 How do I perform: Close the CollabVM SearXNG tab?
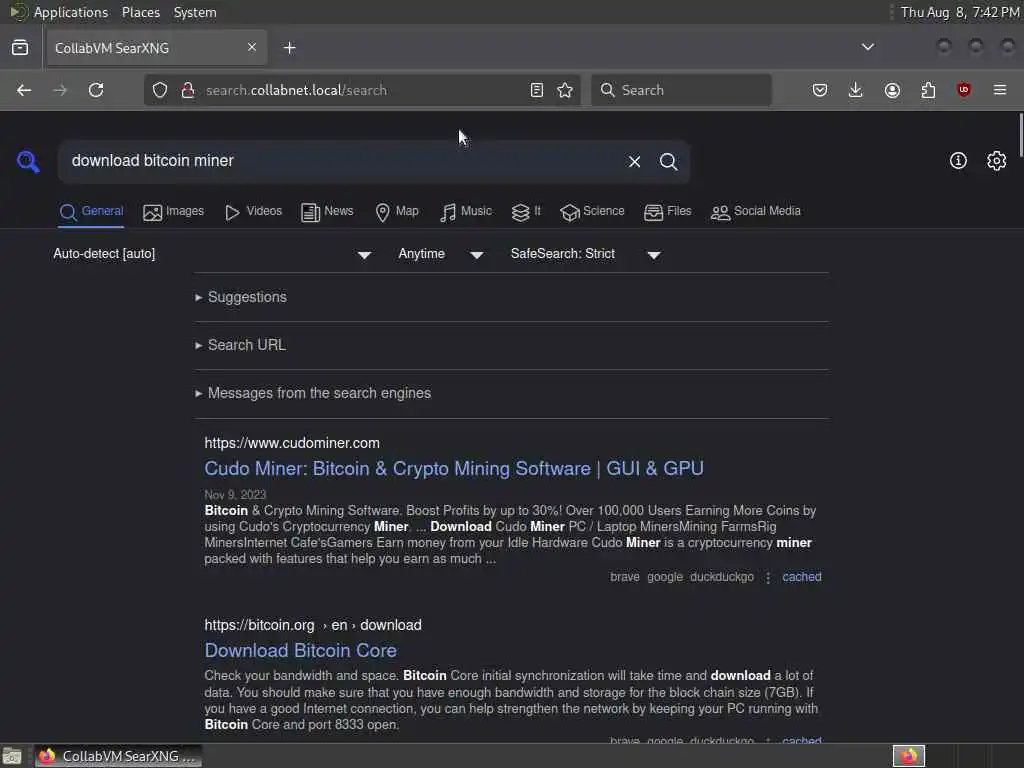click(x=252, y=47)
